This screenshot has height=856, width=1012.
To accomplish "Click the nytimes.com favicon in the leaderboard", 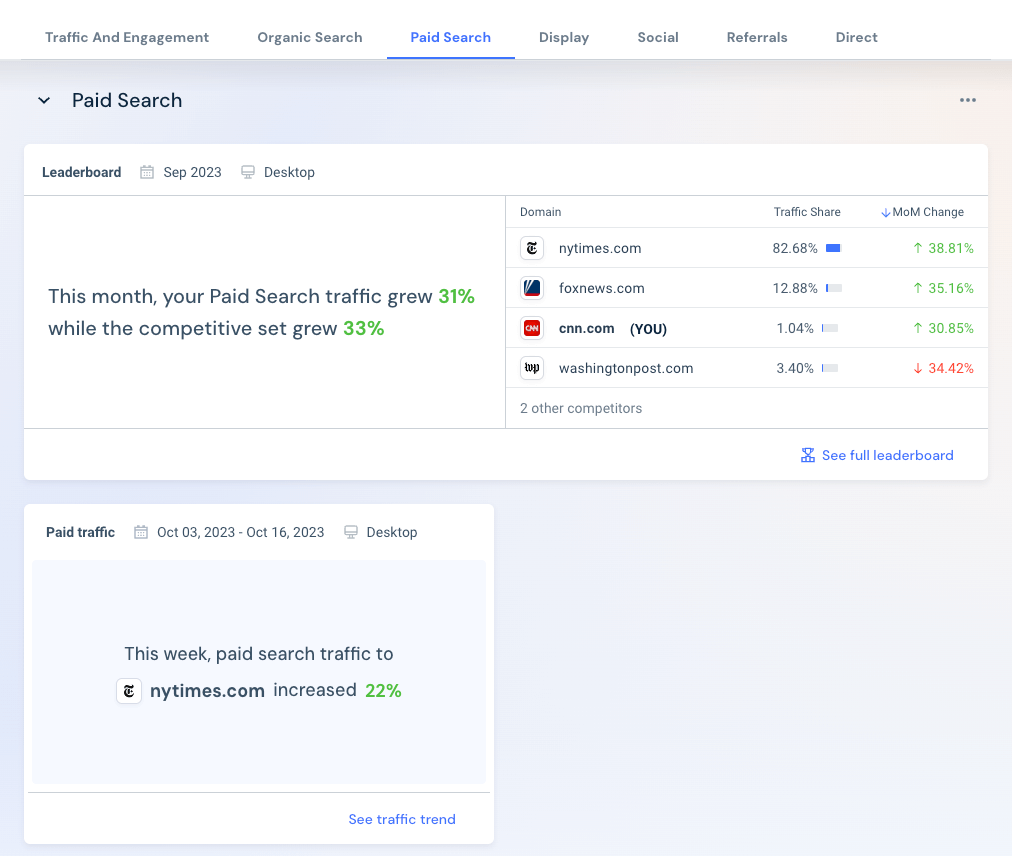I will [532, 248].
